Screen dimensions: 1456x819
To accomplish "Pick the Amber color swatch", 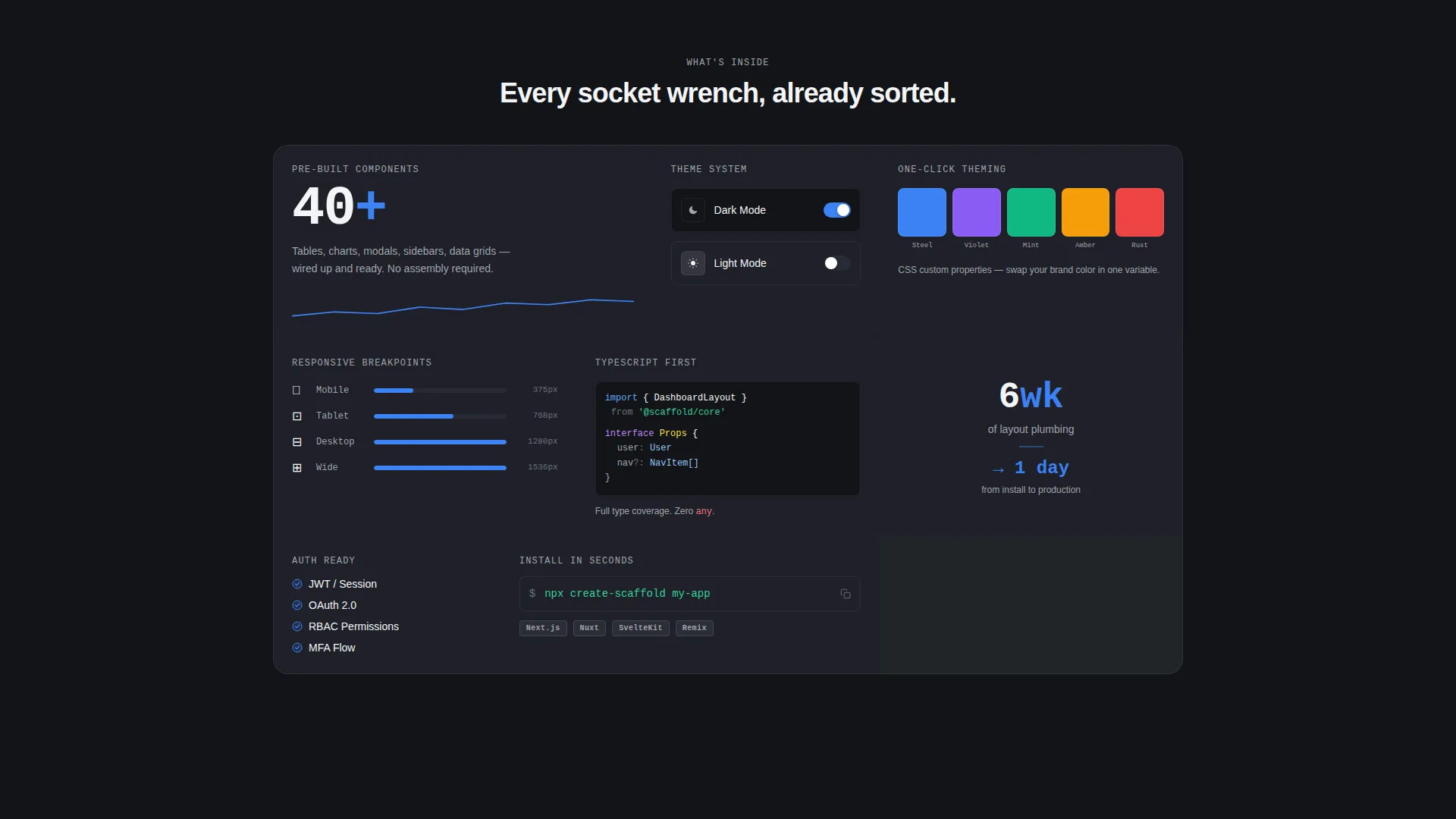I will 1085,212.
